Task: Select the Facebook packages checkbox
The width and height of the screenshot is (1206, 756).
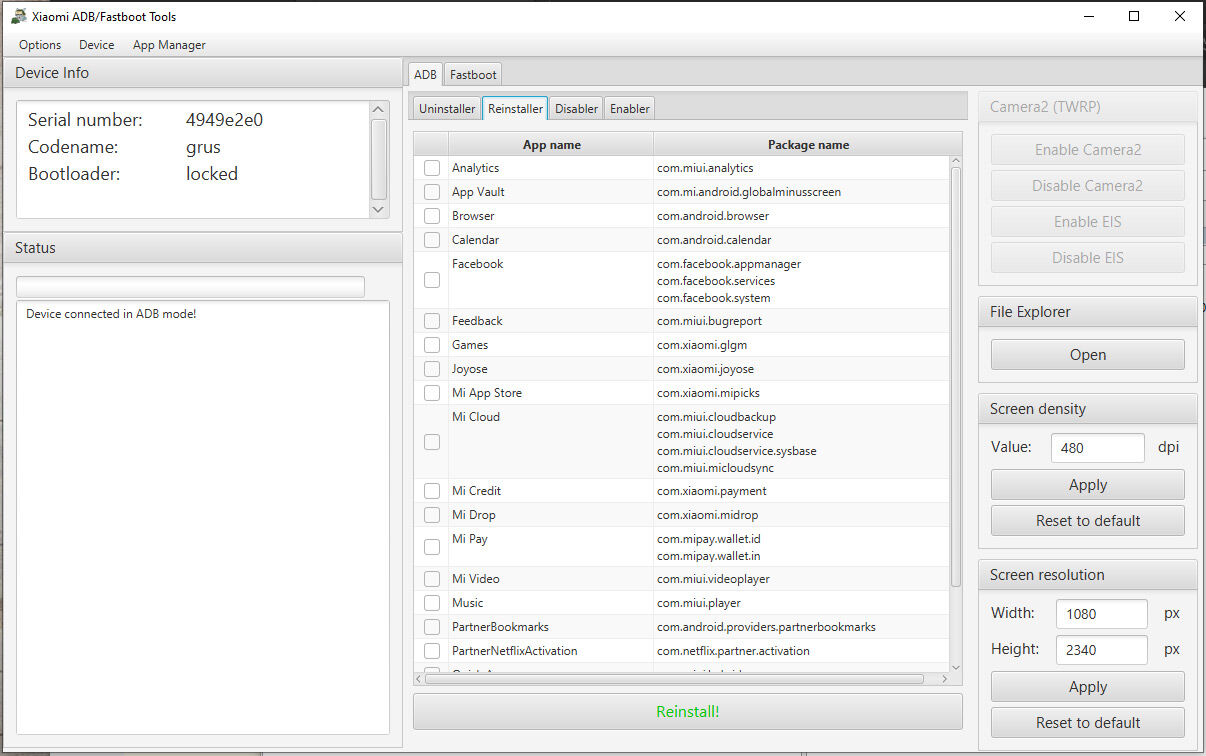Action: point(432,280)
